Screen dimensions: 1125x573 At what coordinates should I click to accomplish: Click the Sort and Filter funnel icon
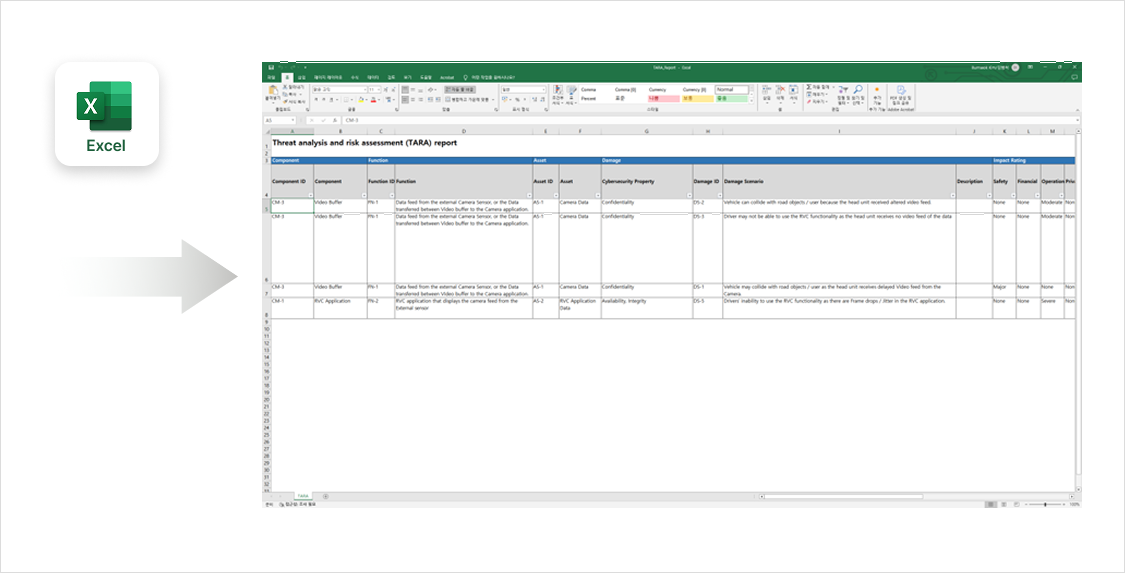click(x=843, y=92)
